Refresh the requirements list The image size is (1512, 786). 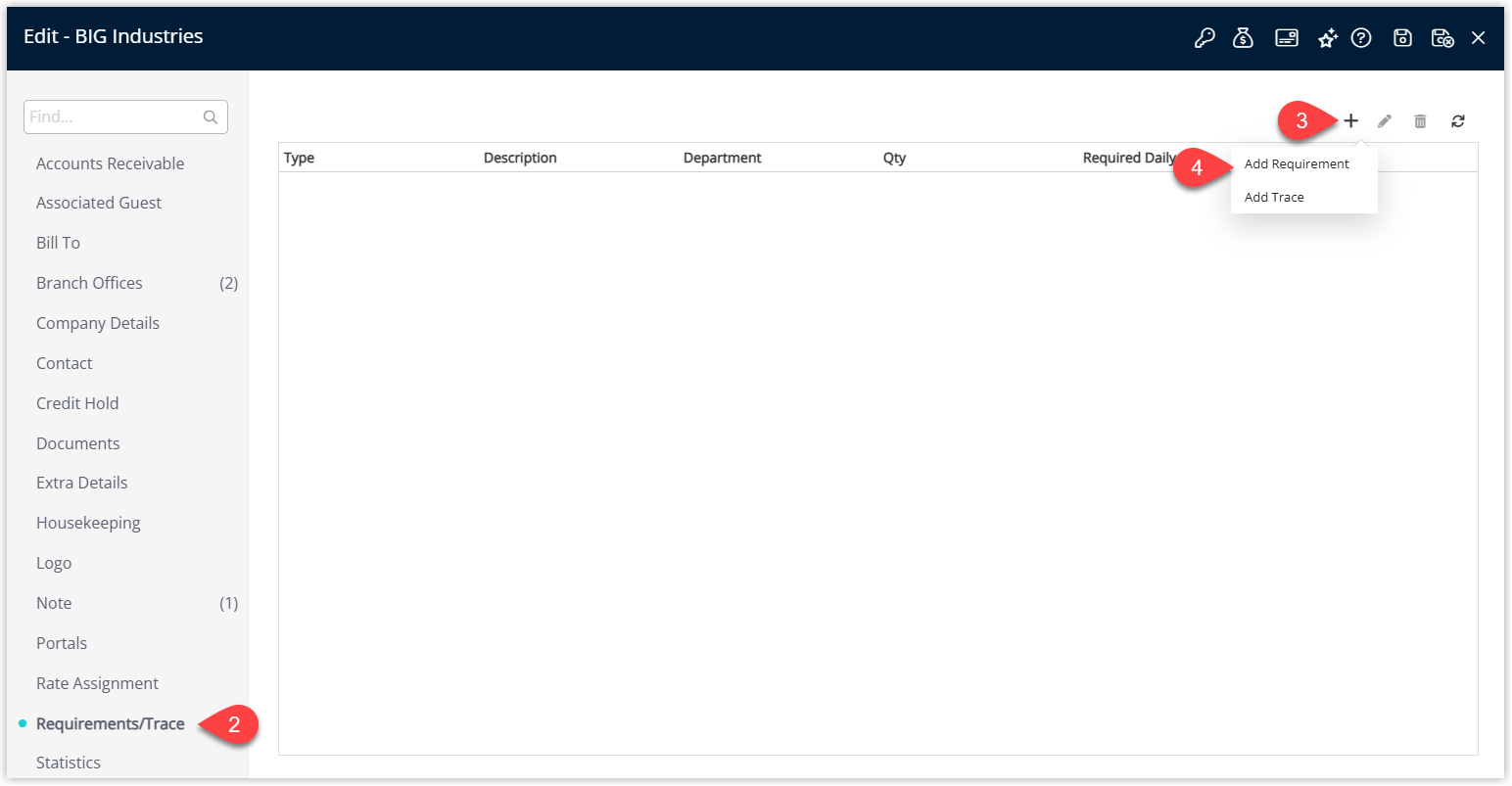tap(1458, 121)
